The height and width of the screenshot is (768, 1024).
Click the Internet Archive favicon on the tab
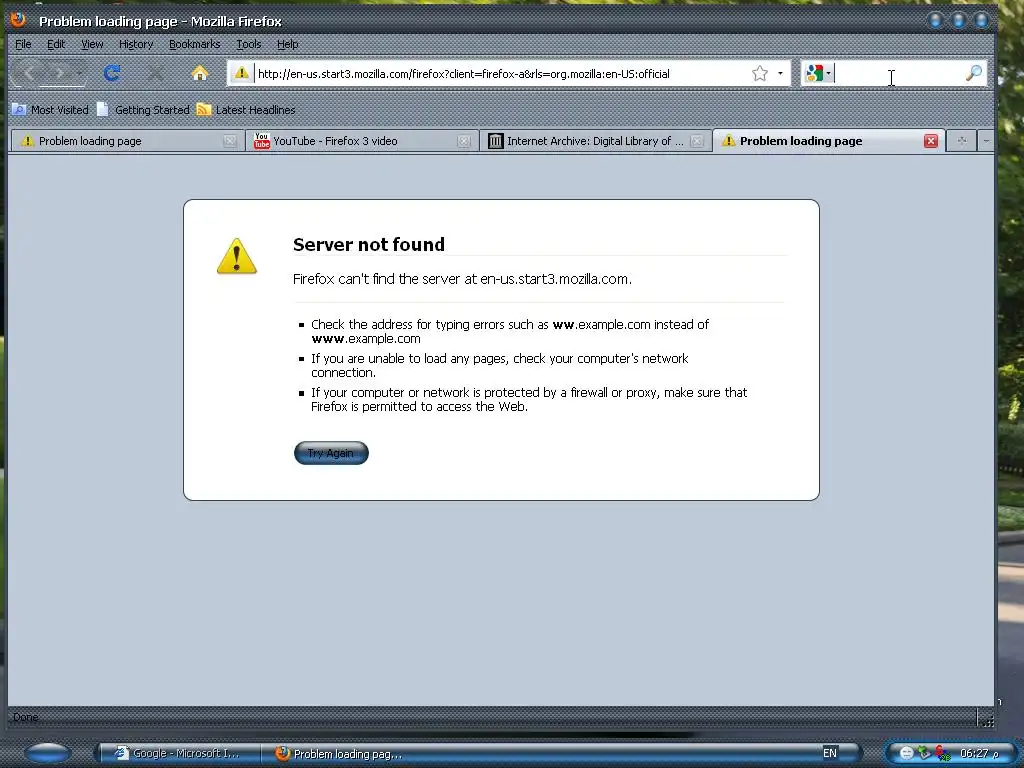point(496,141)
